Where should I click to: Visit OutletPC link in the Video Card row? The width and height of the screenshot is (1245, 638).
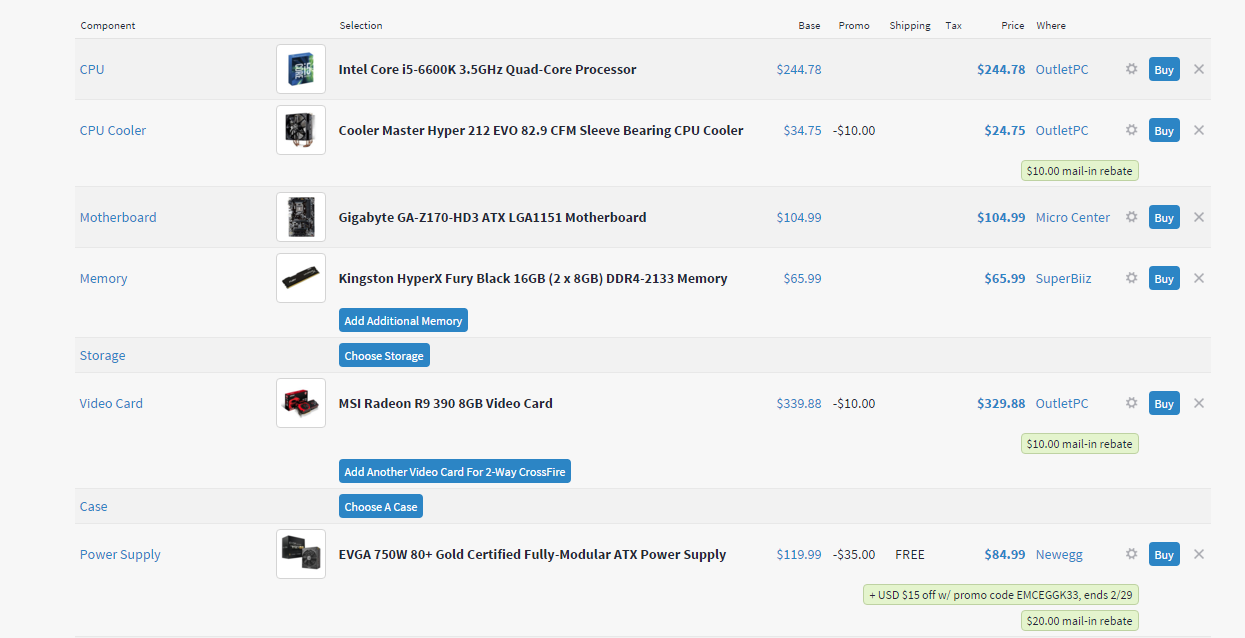pyautogui.click(x=1062, y=403)
